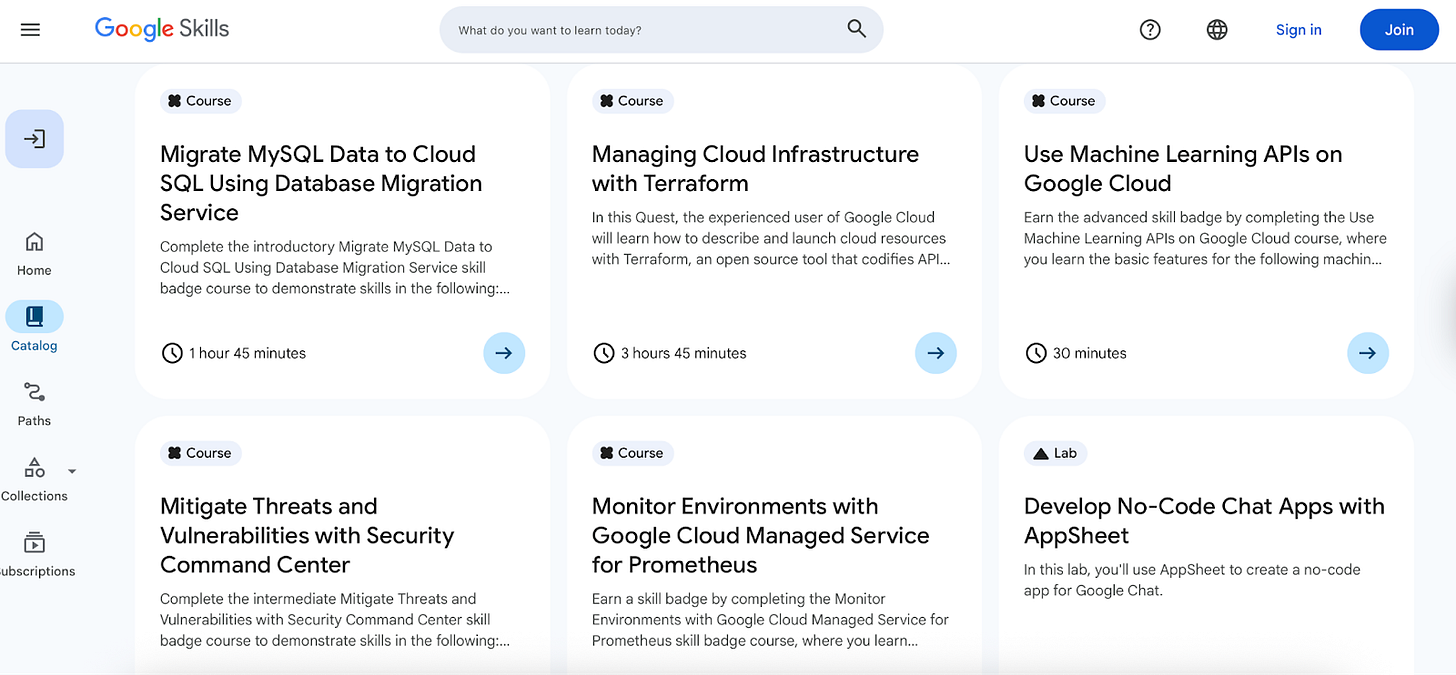
Task: Click Course badge on Terraform card
Action: point(632,101)
